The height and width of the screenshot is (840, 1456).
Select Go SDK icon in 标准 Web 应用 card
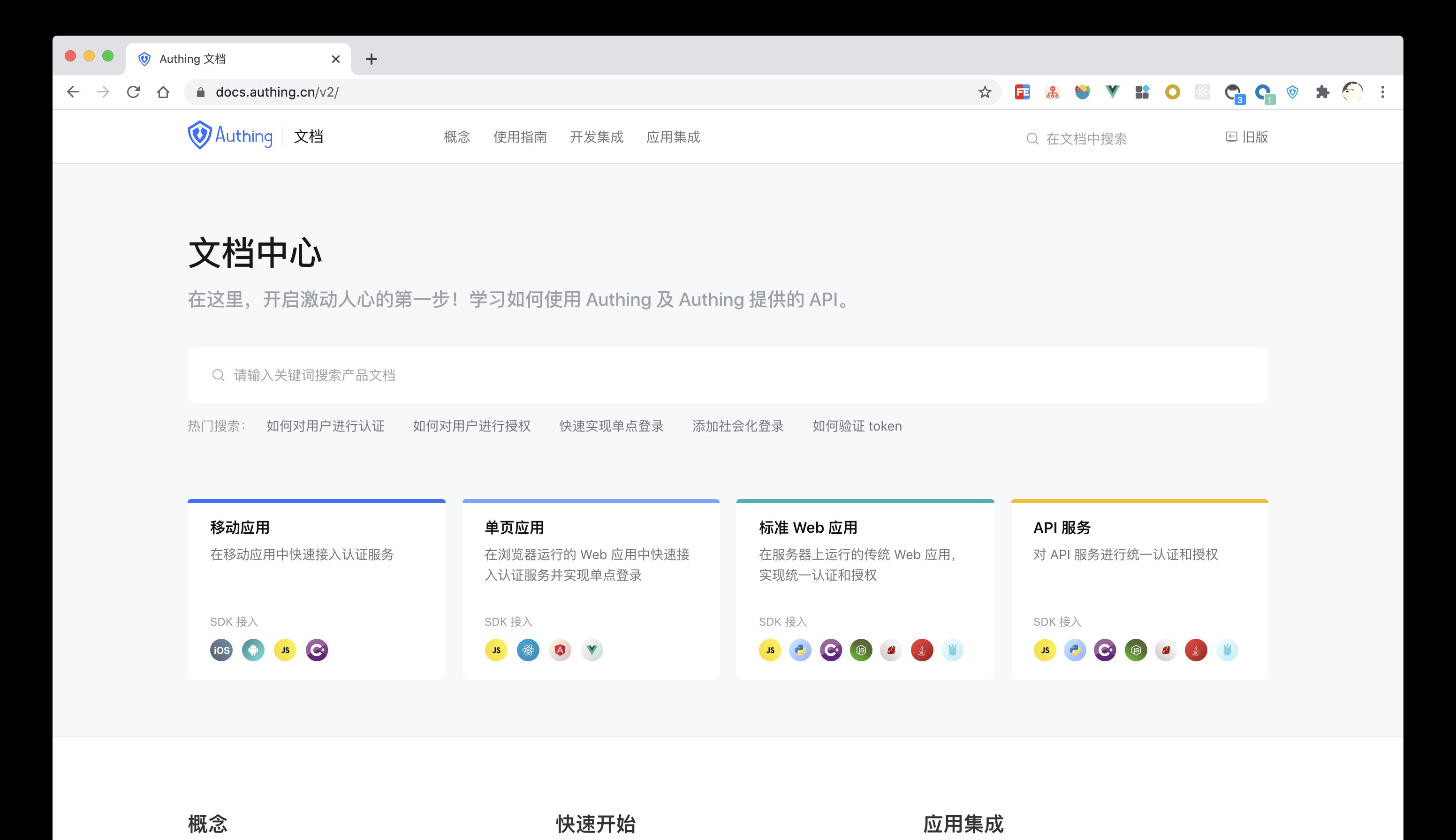coord(952,650)
